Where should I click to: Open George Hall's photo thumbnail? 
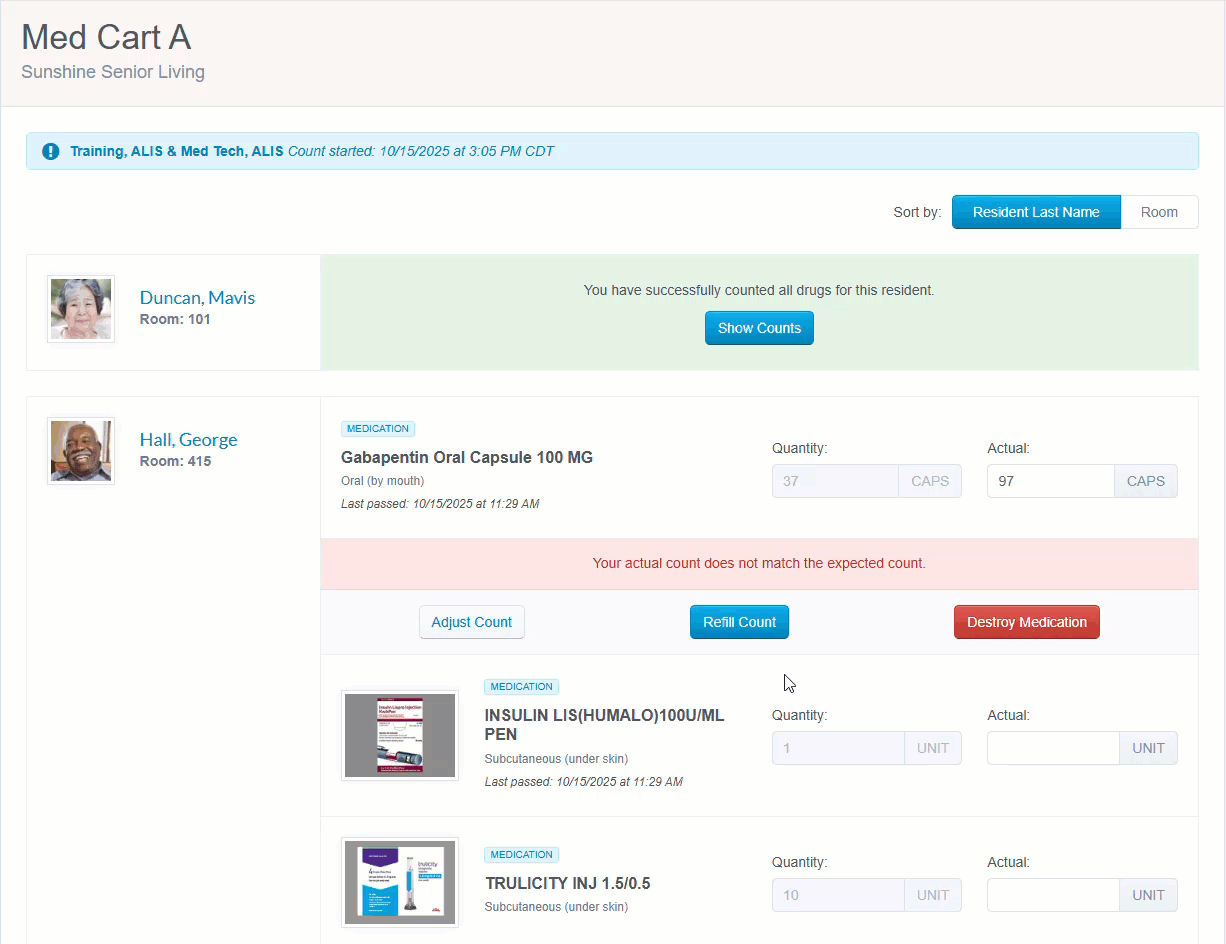click(x=81, y=451)
